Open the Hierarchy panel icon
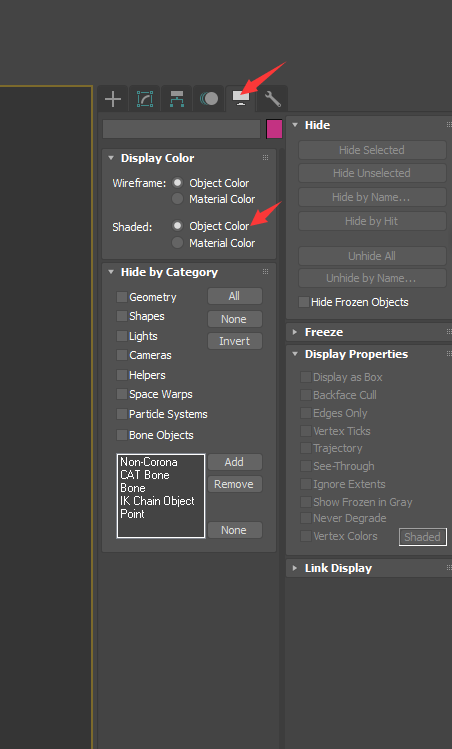Screen dimensions: 452x749 coord(177,99)
